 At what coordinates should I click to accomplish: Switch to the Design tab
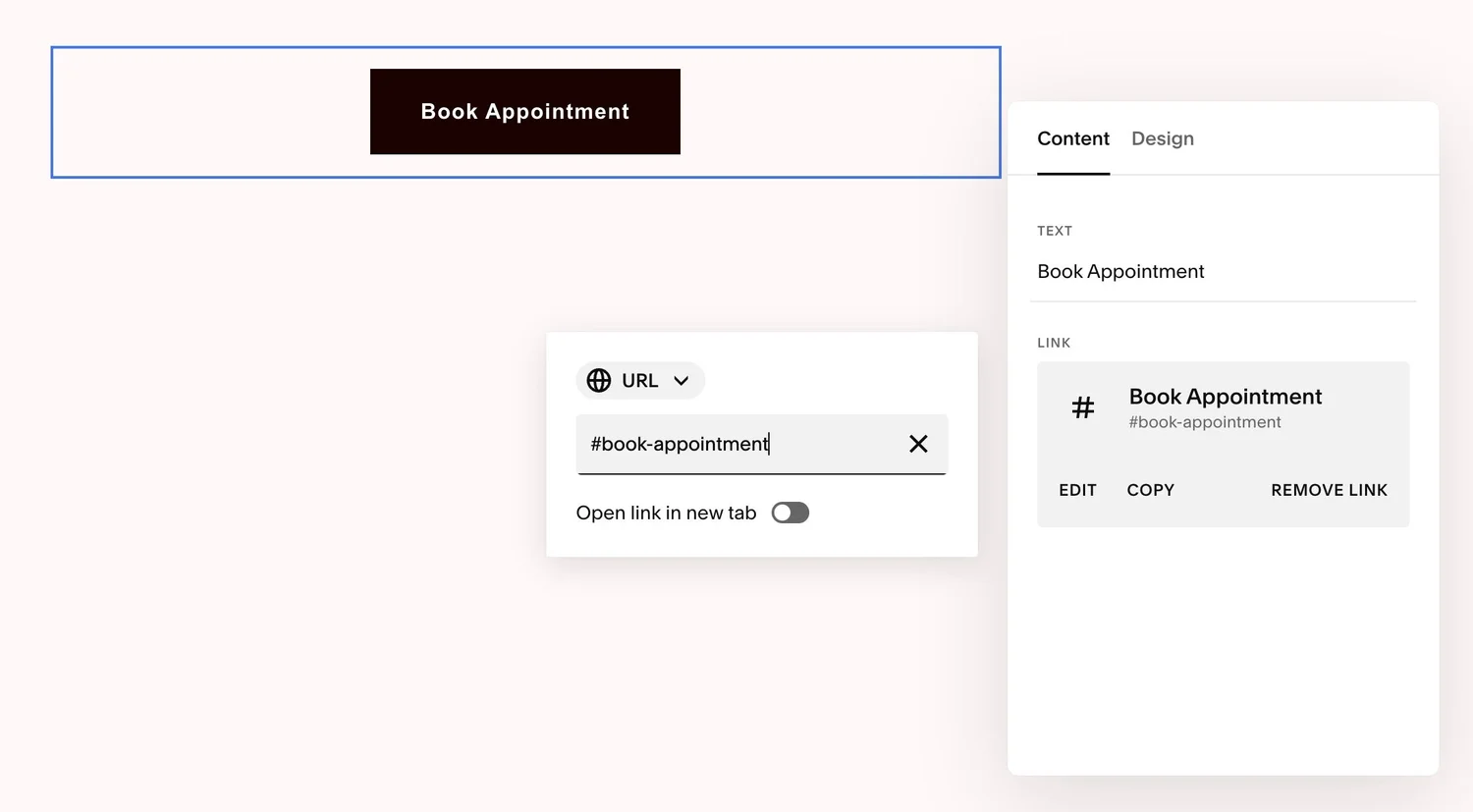(1162, 138)
